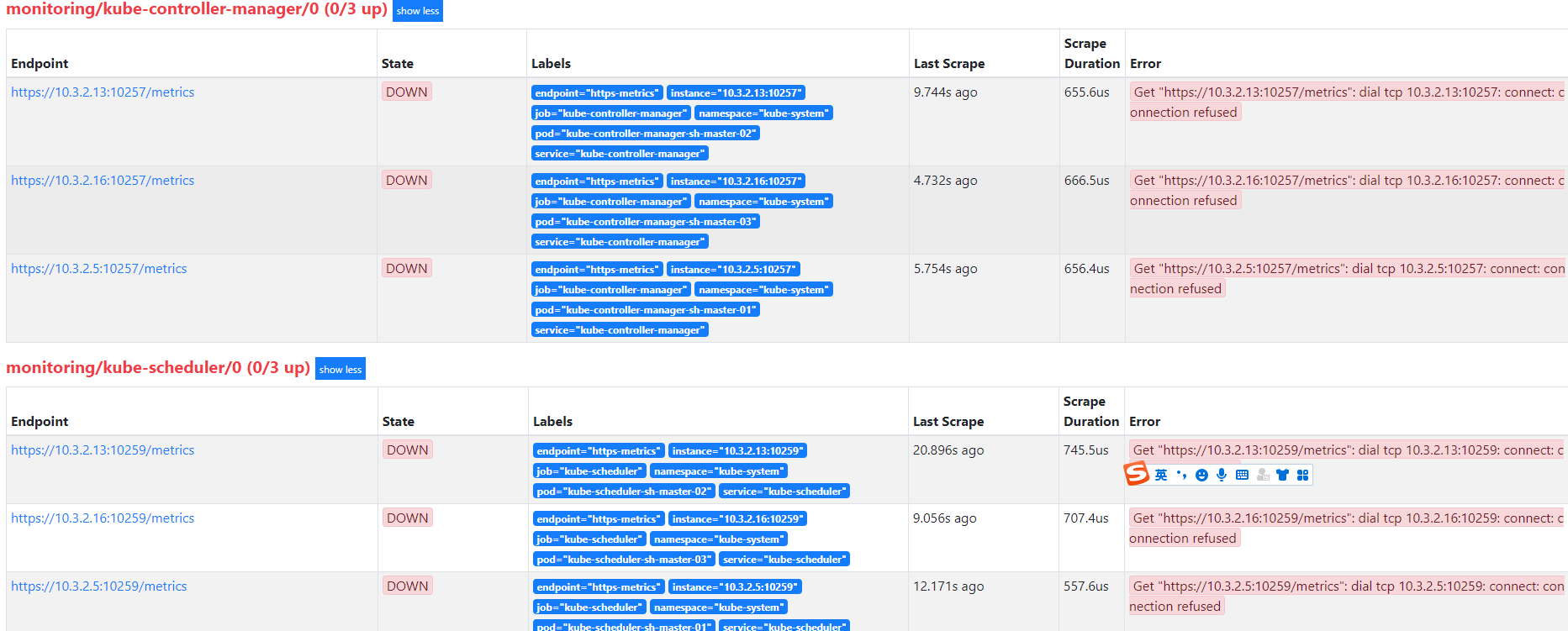
Task: Open https://10.3.2.5:10257/metrics endpoint link
Action: [99, 269]
